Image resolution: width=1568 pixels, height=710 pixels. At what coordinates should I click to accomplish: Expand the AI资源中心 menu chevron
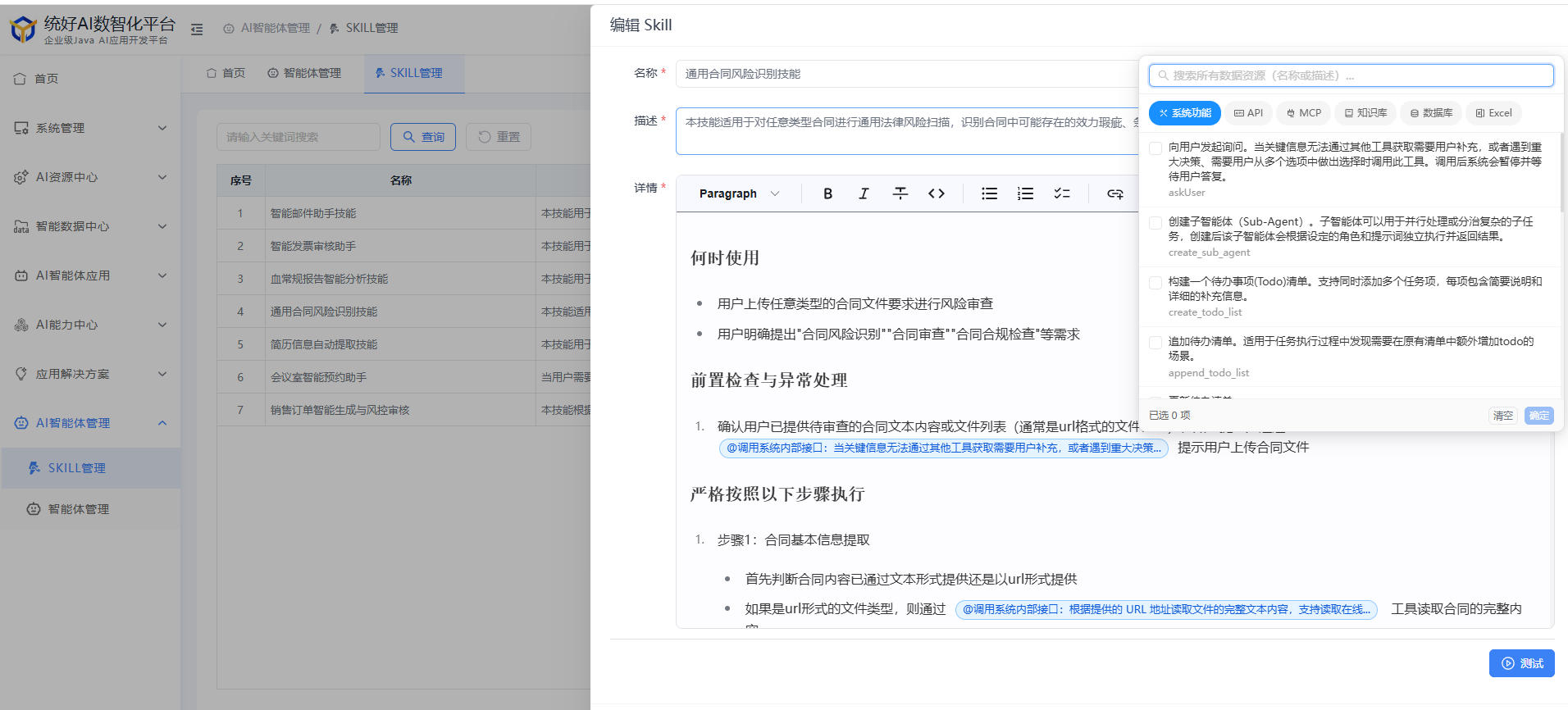(x=162, y=177)
